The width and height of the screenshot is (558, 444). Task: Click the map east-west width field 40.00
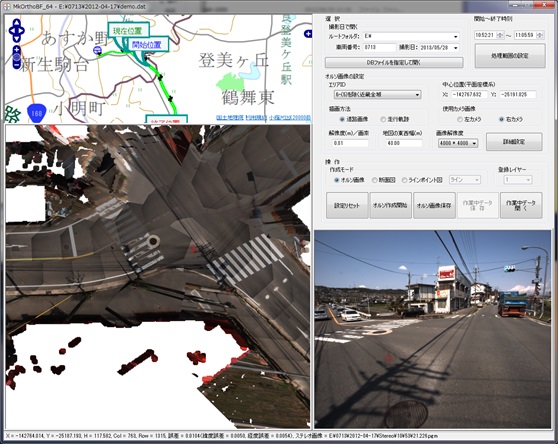click(x=404, y=143)
